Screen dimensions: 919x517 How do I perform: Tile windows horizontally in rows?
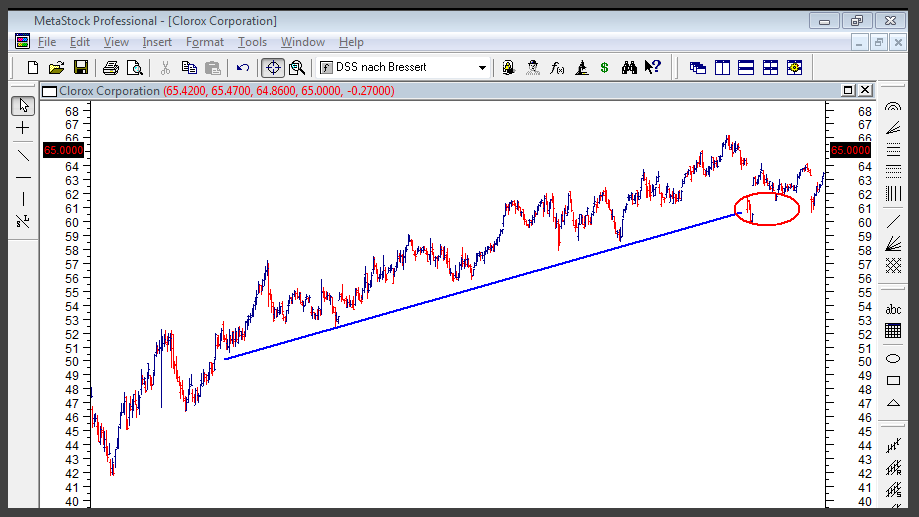click(x=746, y=68)
